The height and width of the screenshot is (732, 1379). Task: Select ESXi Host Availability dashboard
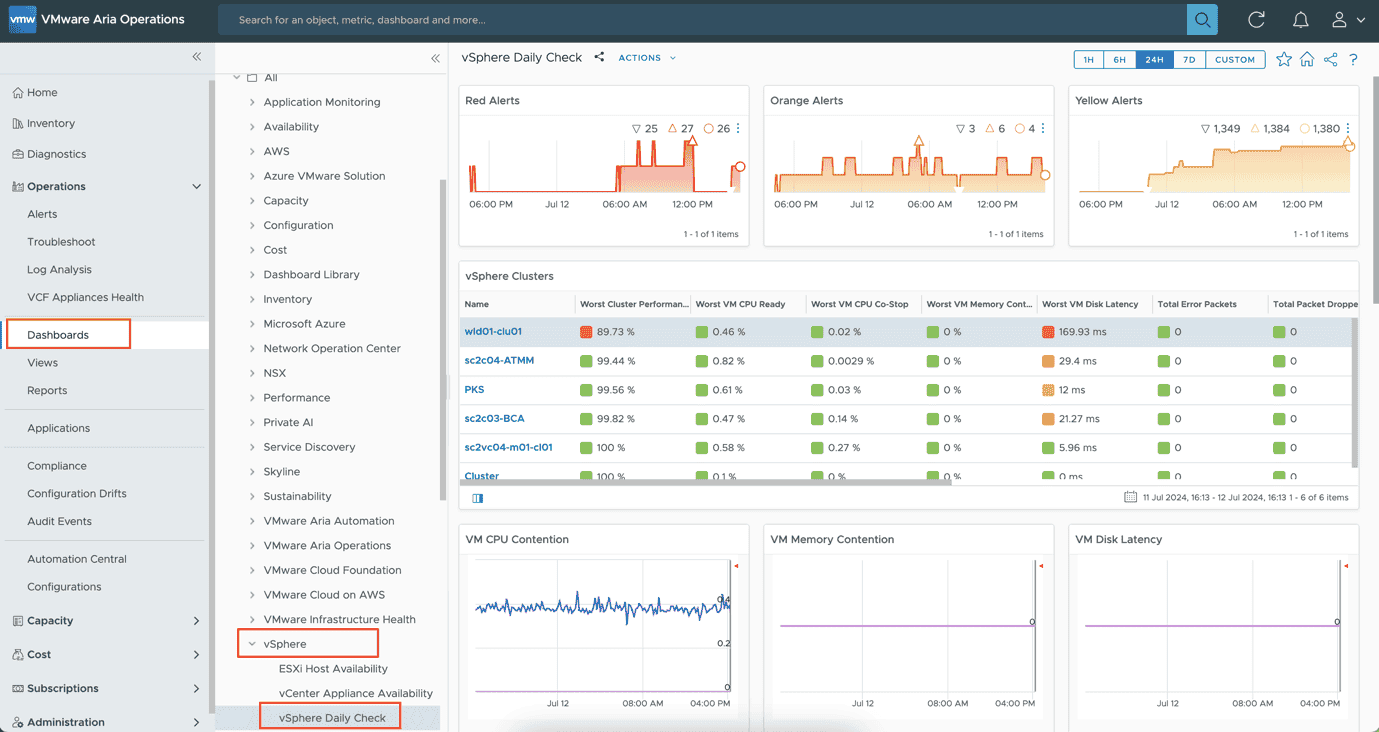pos(333,669)
